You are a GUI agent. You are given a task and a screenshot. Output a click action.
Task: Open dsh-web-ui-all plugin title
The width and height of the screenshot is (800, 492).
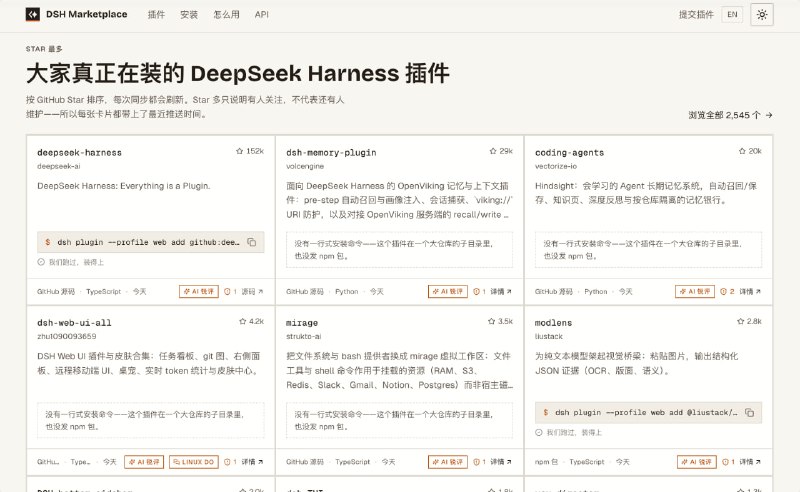tap(74, 323)
